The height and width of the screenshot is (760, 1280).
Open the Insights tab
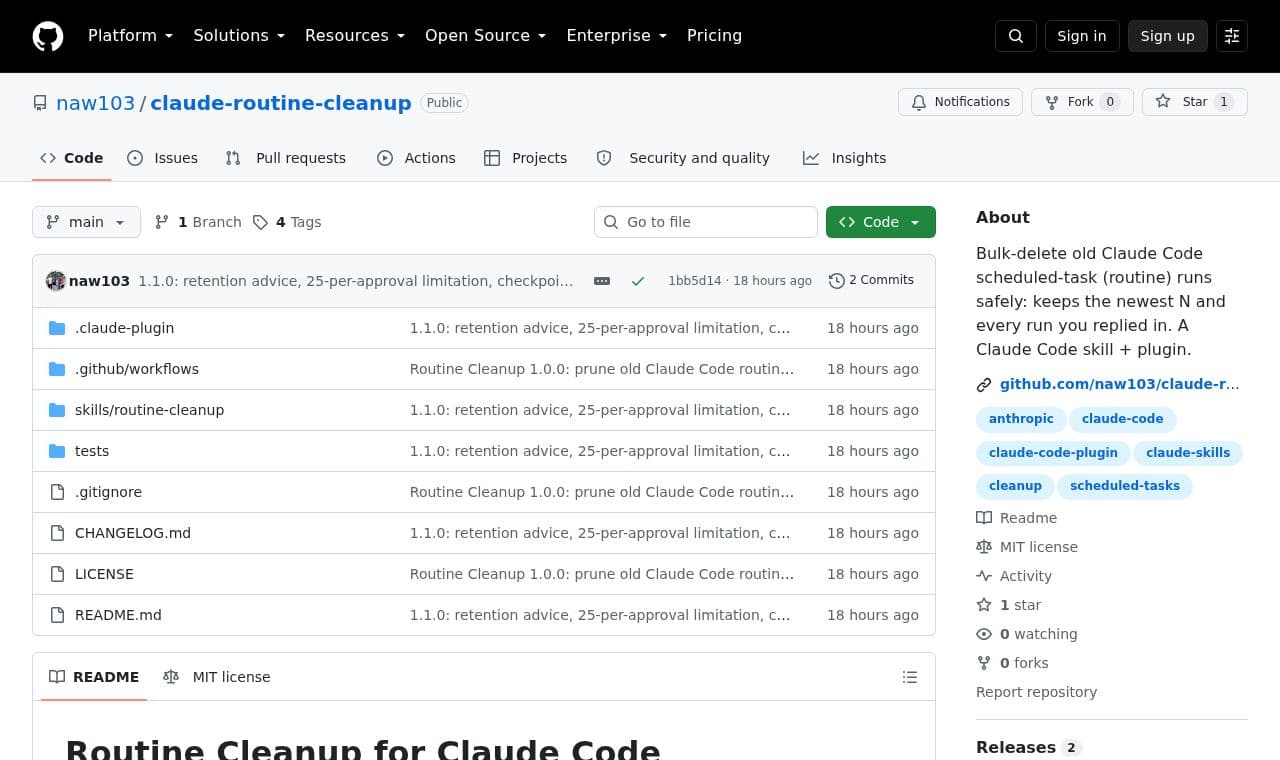[x=844, y=158]
